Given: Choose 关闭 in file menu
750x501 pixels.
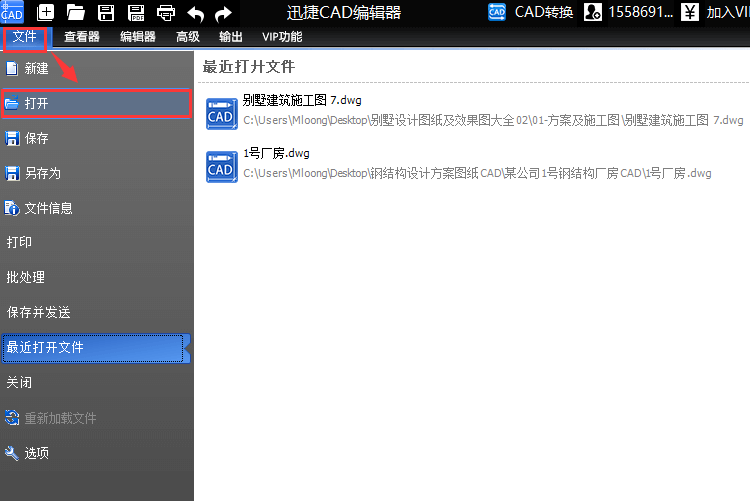Looking at the screenshot, I should point(19,382).
